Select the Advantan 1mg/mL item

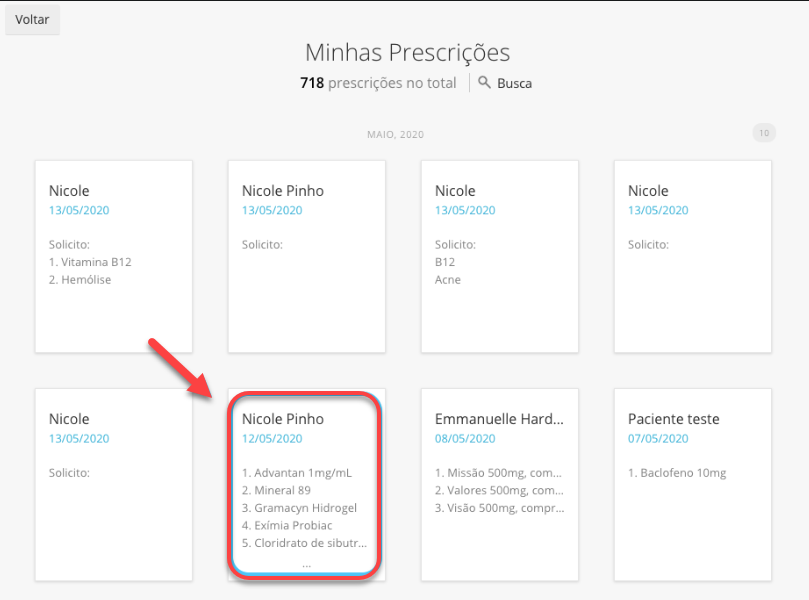click(297, 472)
